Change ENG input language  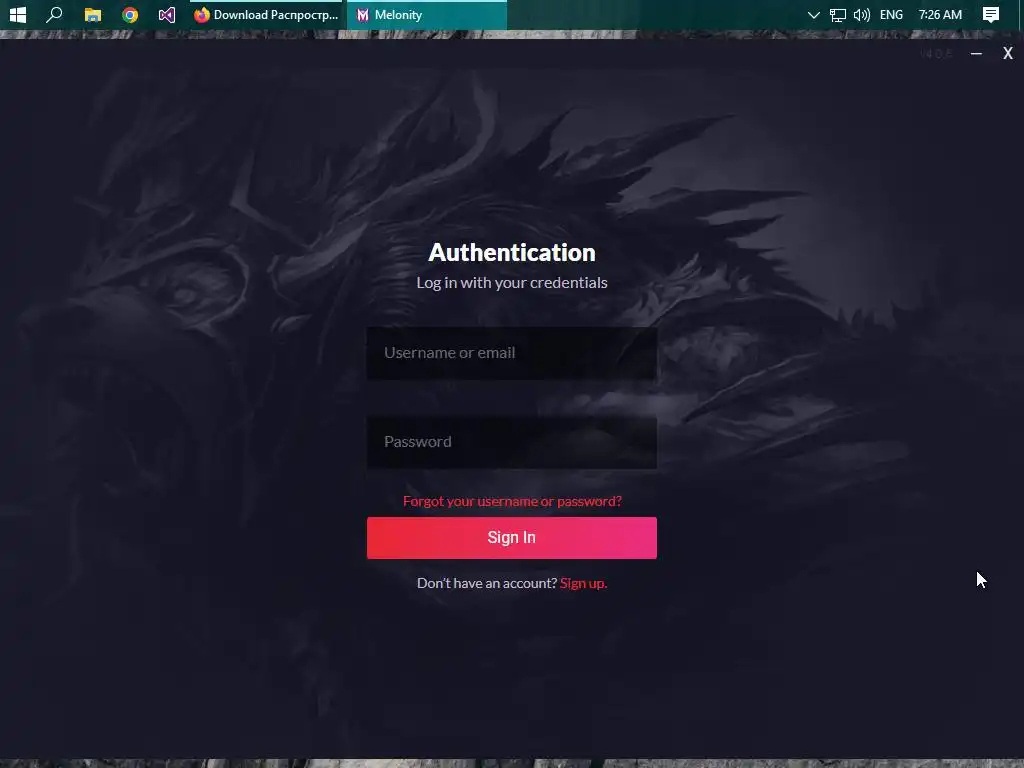891,14
